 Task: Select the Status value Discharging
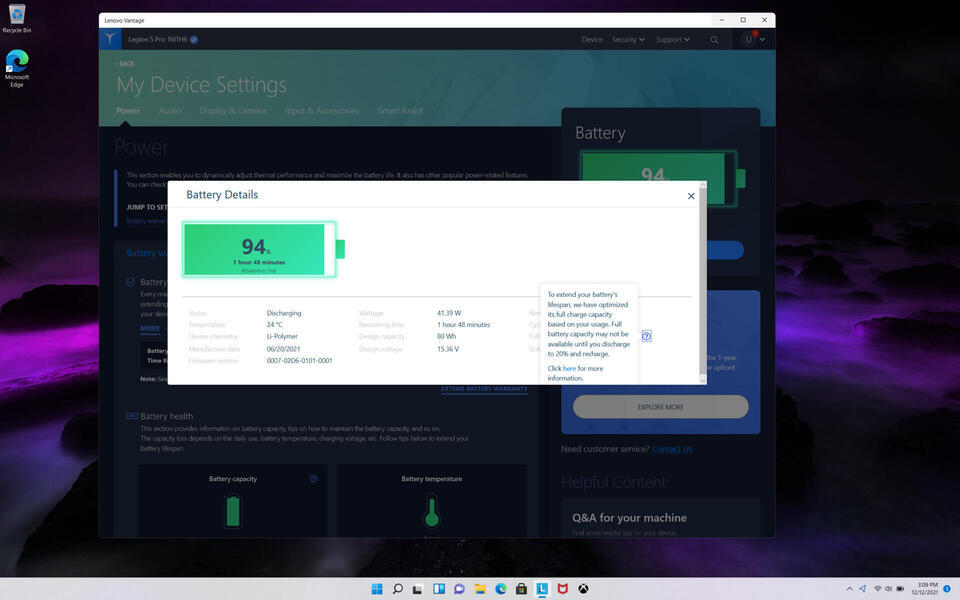[284, 313]
